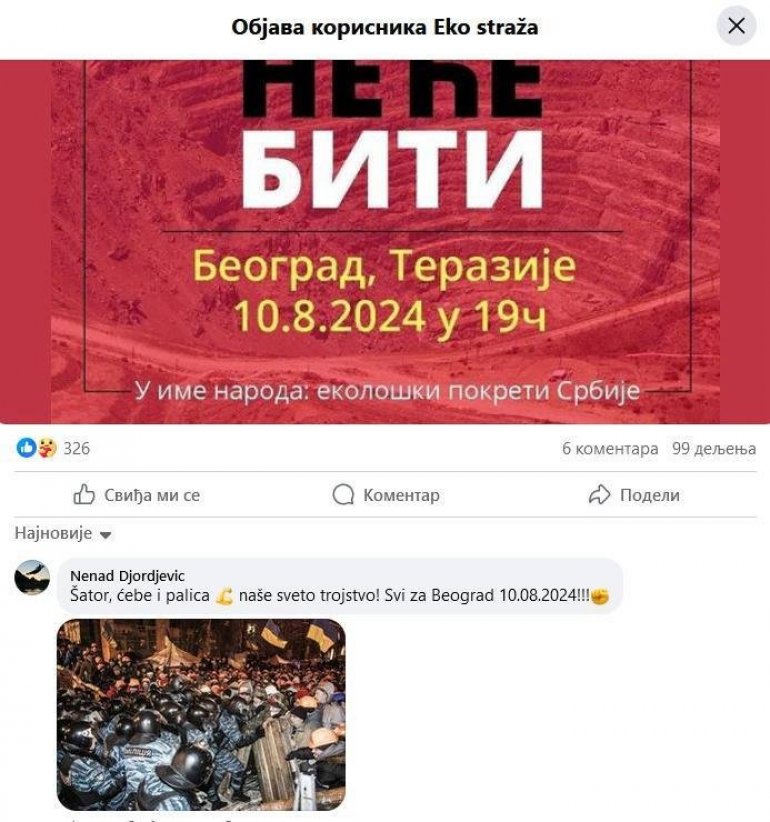Open the Nenad Djordjevic profile name link

coord(127,576)
